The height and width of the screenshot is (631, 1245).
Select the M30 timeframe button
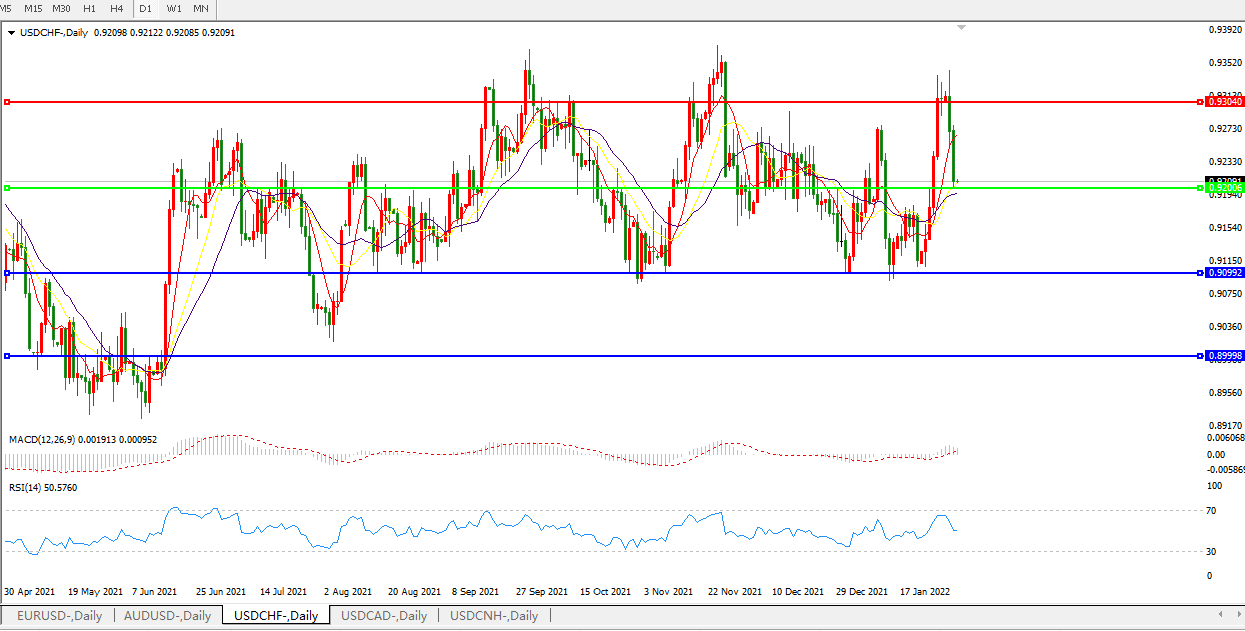pyautogui.click(x=61, y=9)
